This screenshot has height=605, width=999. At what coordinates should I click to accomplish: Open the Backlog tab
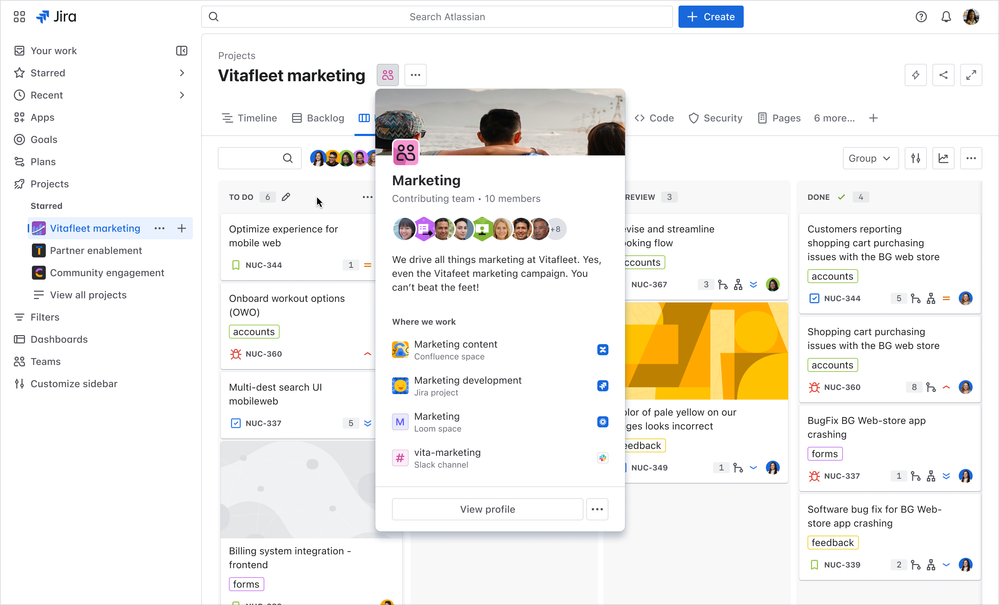click(x=317, y=117)
